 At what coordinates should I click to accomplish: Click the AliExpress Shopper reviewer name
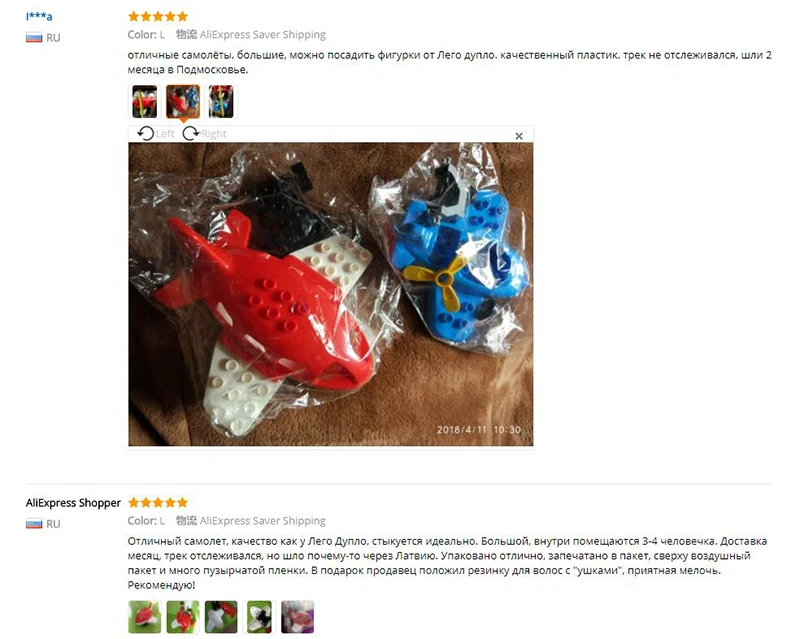click(x=73, y=503)
